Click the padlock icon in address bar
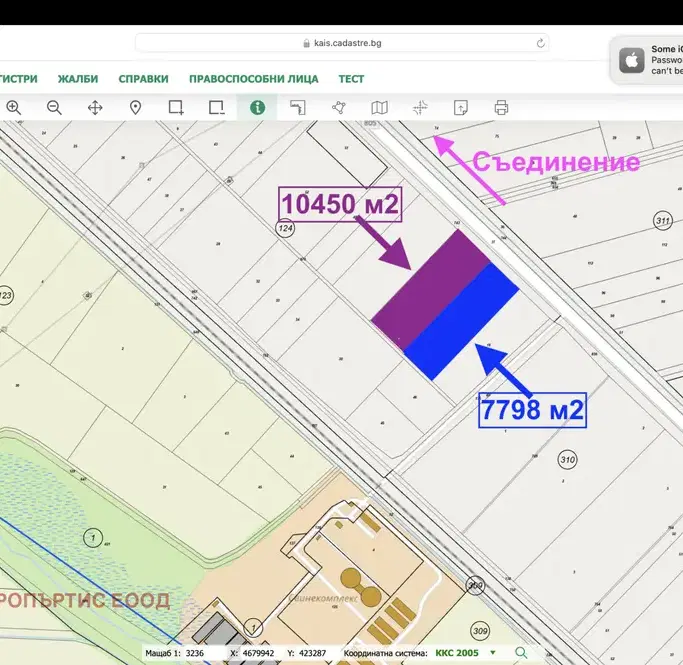 306,43
